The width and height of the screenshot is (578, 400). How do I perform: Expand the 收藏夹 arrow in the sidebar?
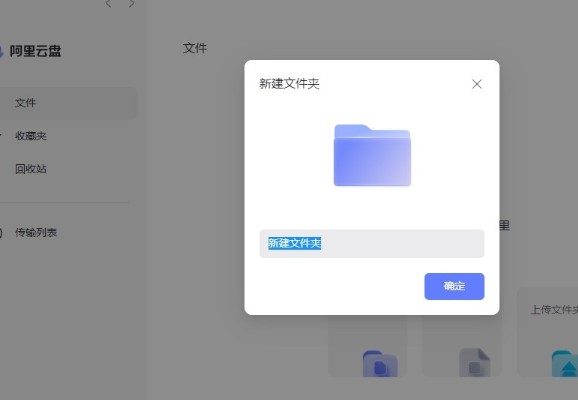point(1,136)
